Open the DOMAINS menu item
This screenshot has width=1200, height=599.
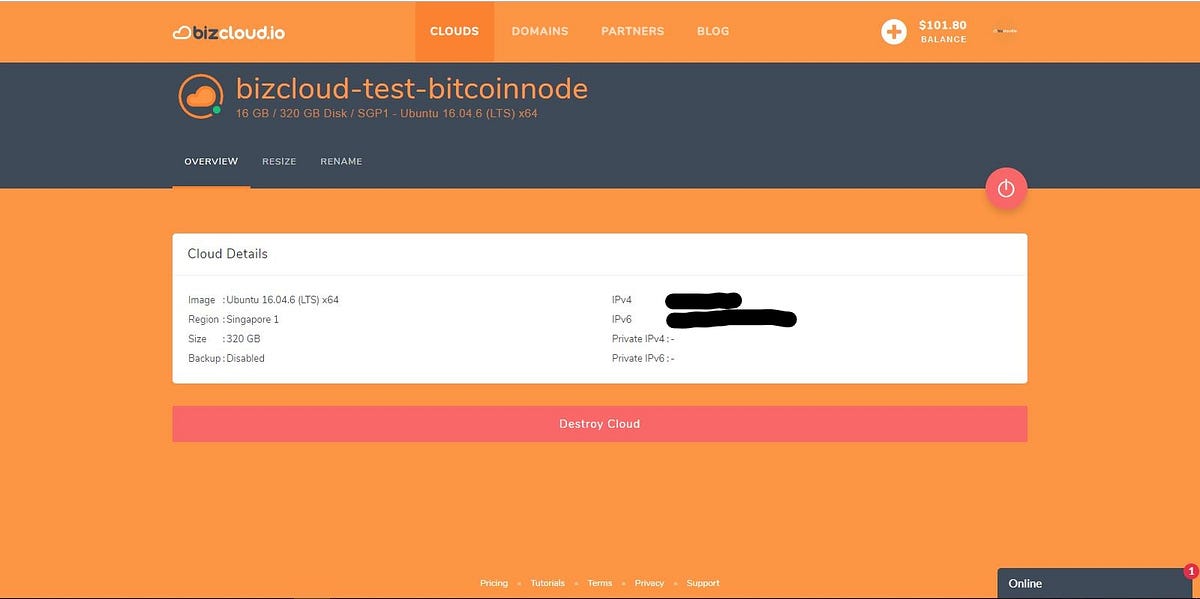(540, 31)
